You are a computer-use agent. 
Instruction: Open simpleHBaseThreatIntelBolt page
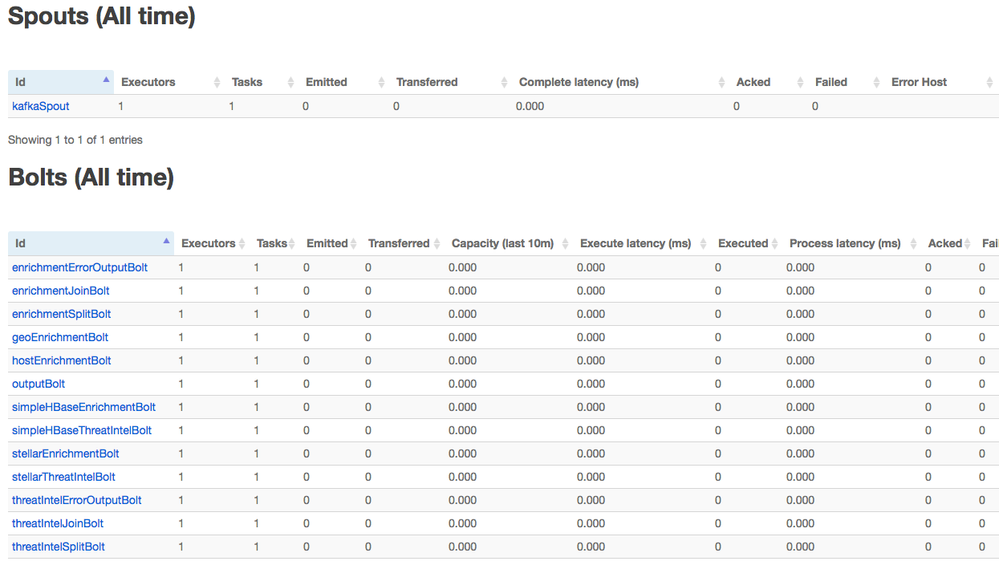81,431
